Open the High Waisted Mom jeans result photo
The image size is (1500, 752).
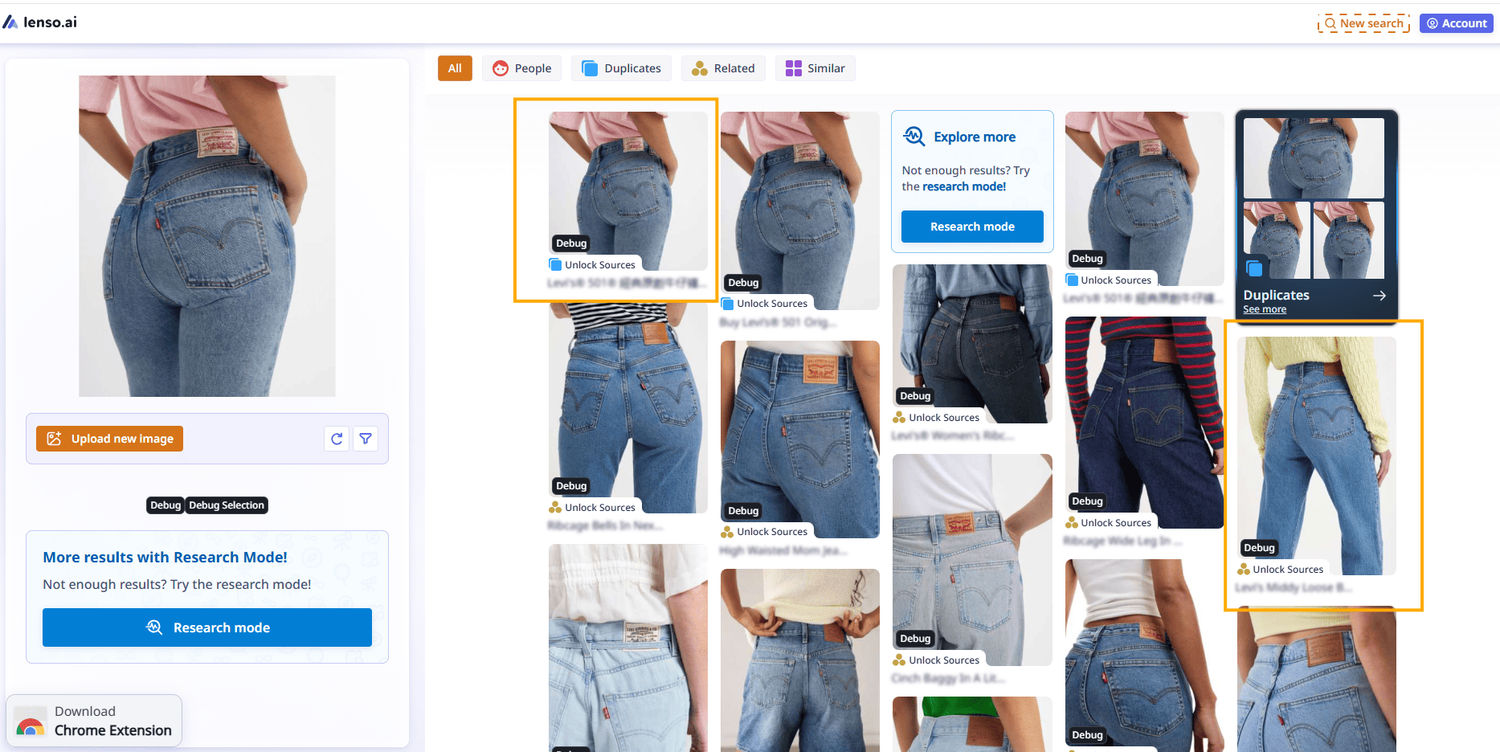pyautogui.click(x=800, y=440)
